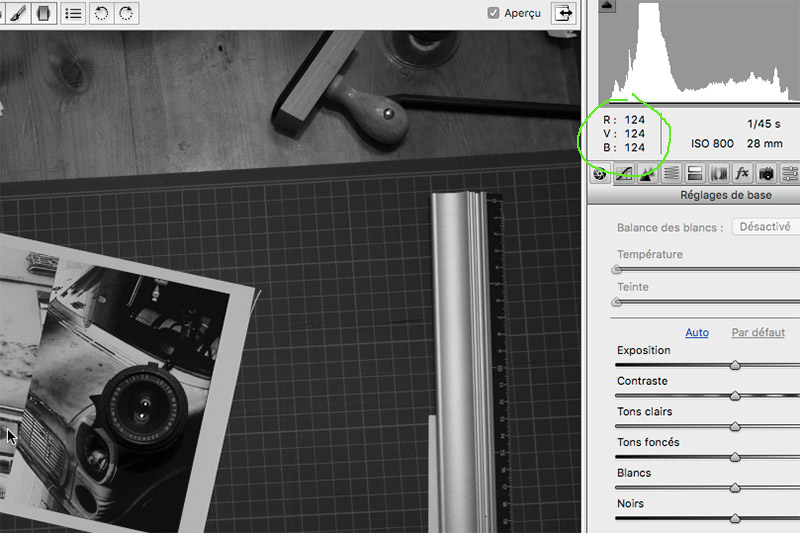800x533 pixels.
Task: Click the Contraste slider handle
Action: pyautogui.click(x=735, y=396)
